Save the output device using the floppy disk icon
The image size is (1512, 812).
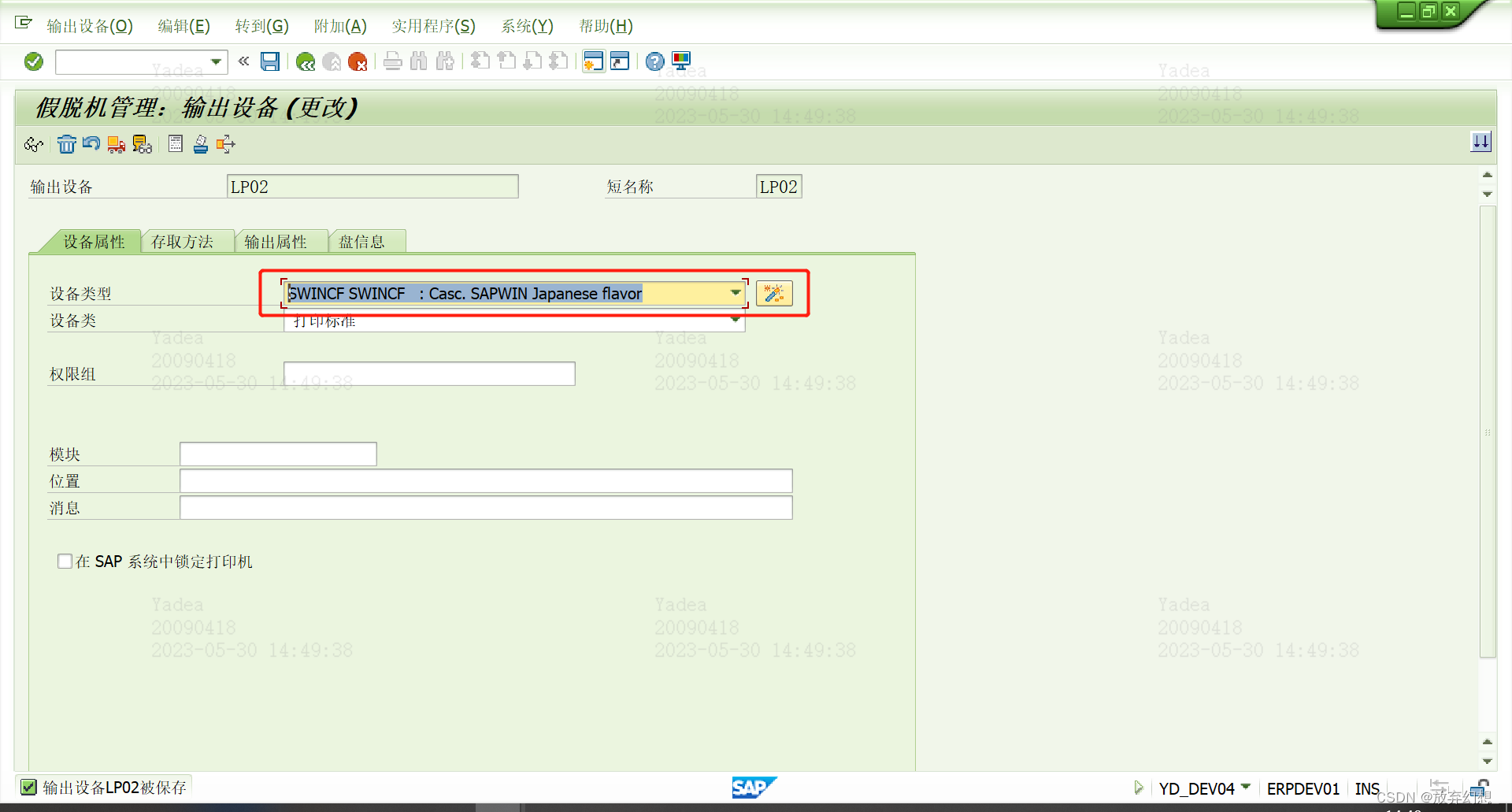coord(270,61)
